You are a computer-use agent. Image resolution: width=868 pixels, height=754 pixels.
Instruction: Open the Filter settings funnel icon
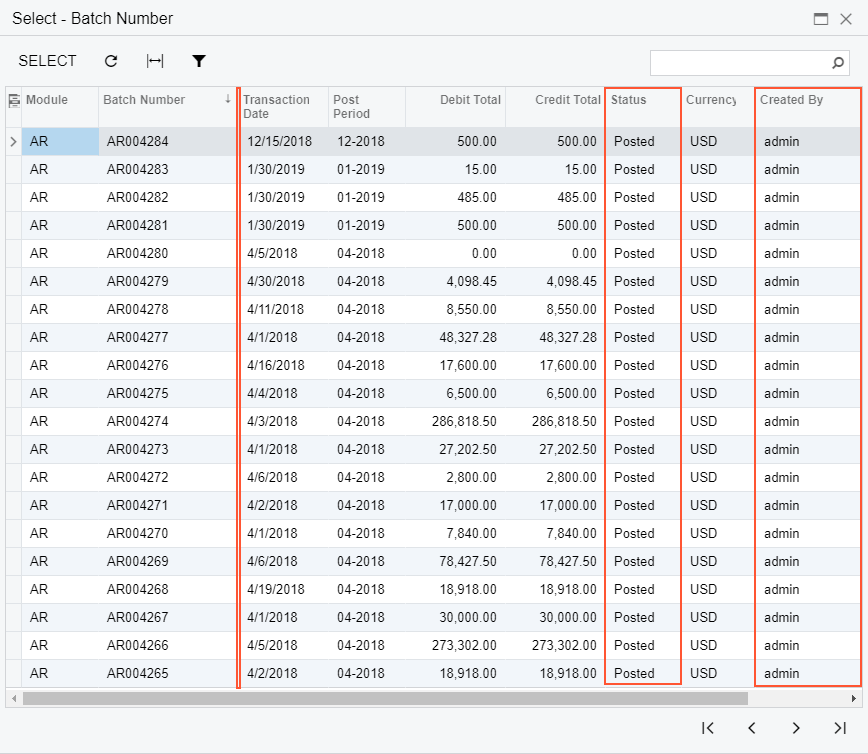click(x=199, y=61)
